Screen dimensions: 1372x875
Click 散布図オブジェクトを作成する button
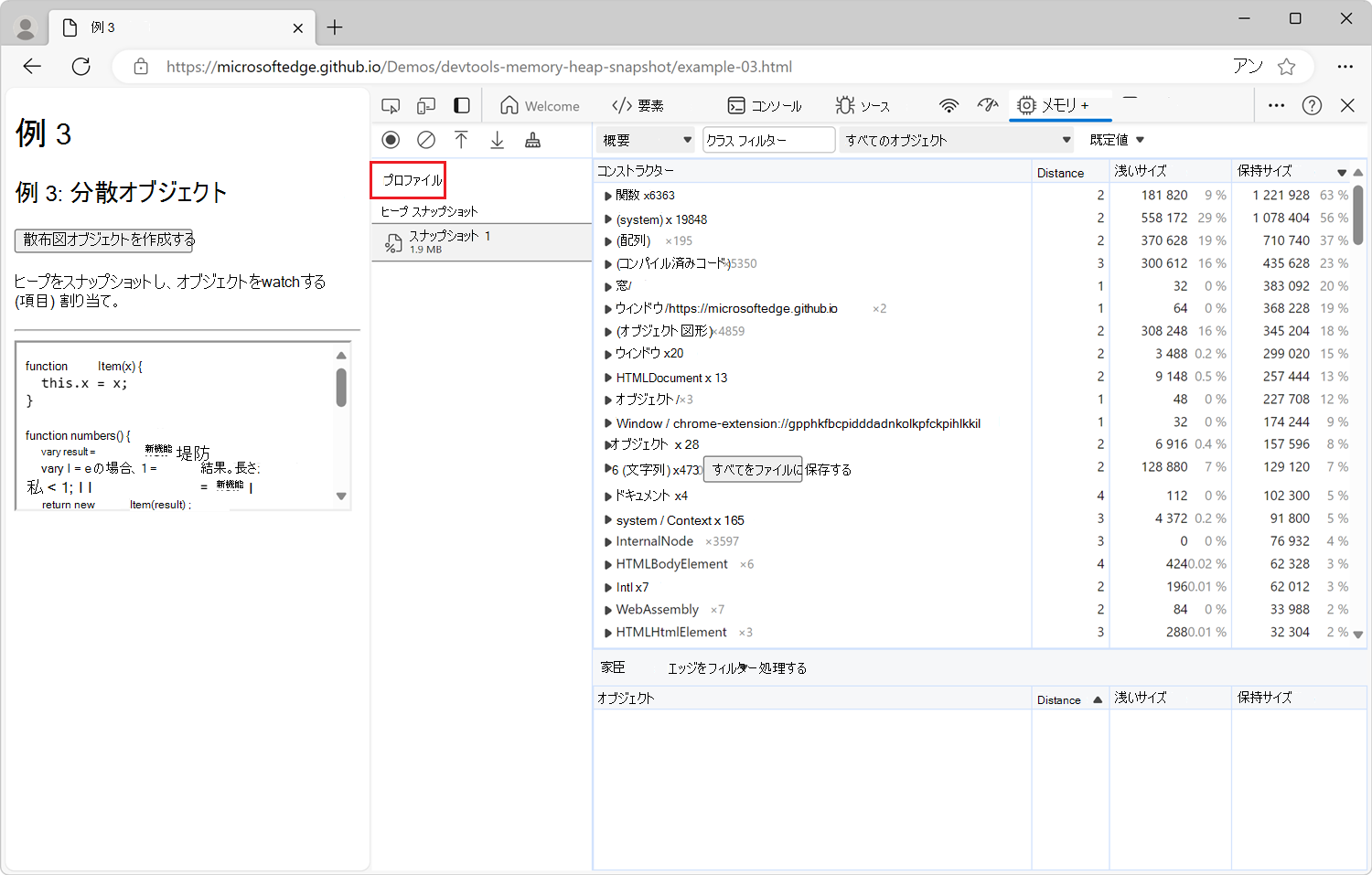(x=104, y=240)
